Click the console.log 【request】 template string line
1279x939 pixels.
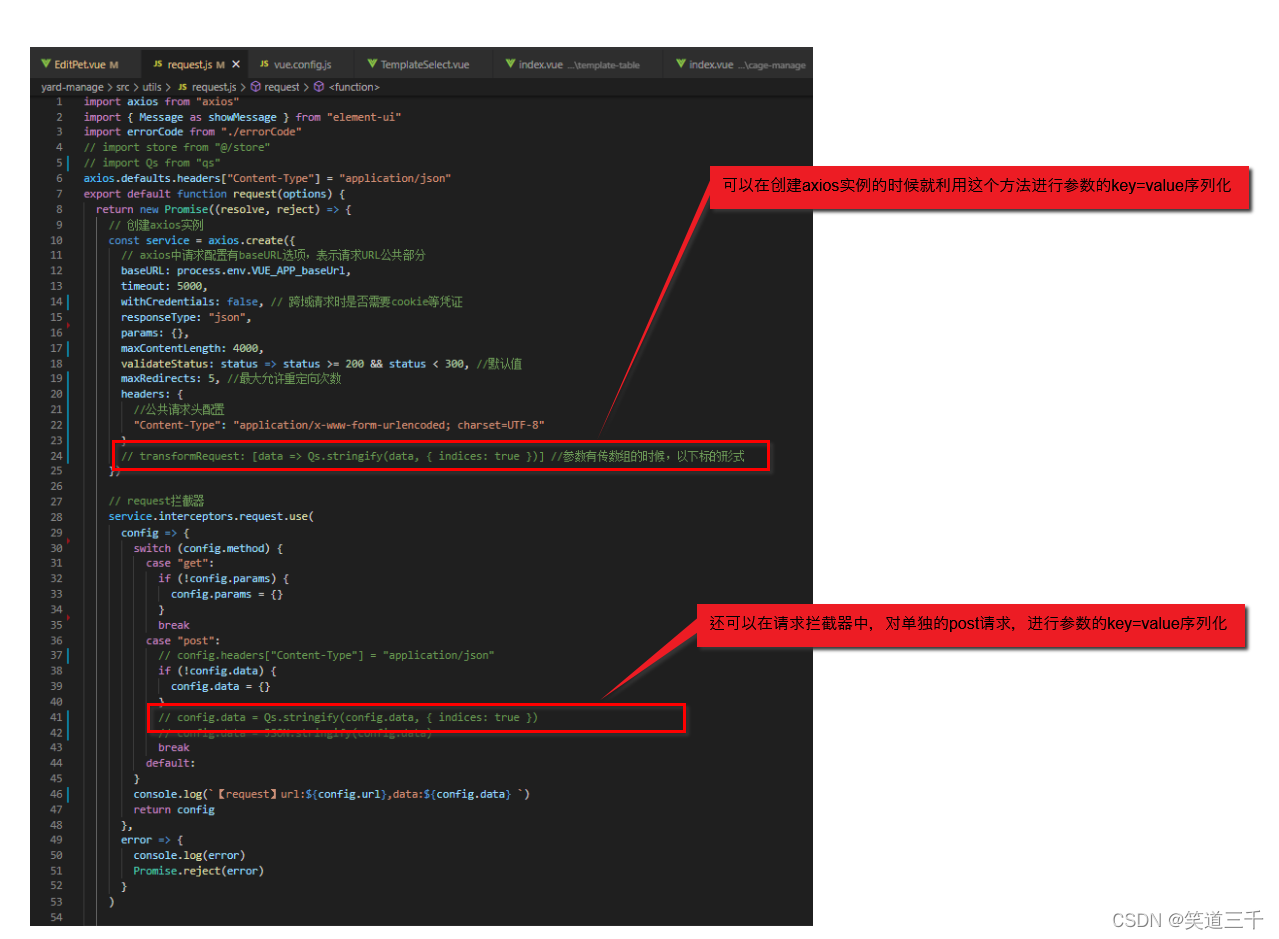[331, 794]
